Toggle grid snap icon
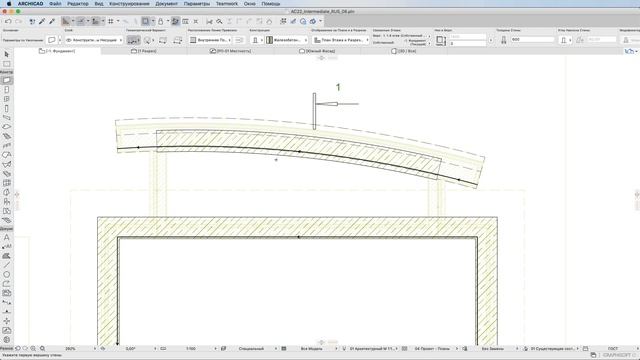 [111, 21]
